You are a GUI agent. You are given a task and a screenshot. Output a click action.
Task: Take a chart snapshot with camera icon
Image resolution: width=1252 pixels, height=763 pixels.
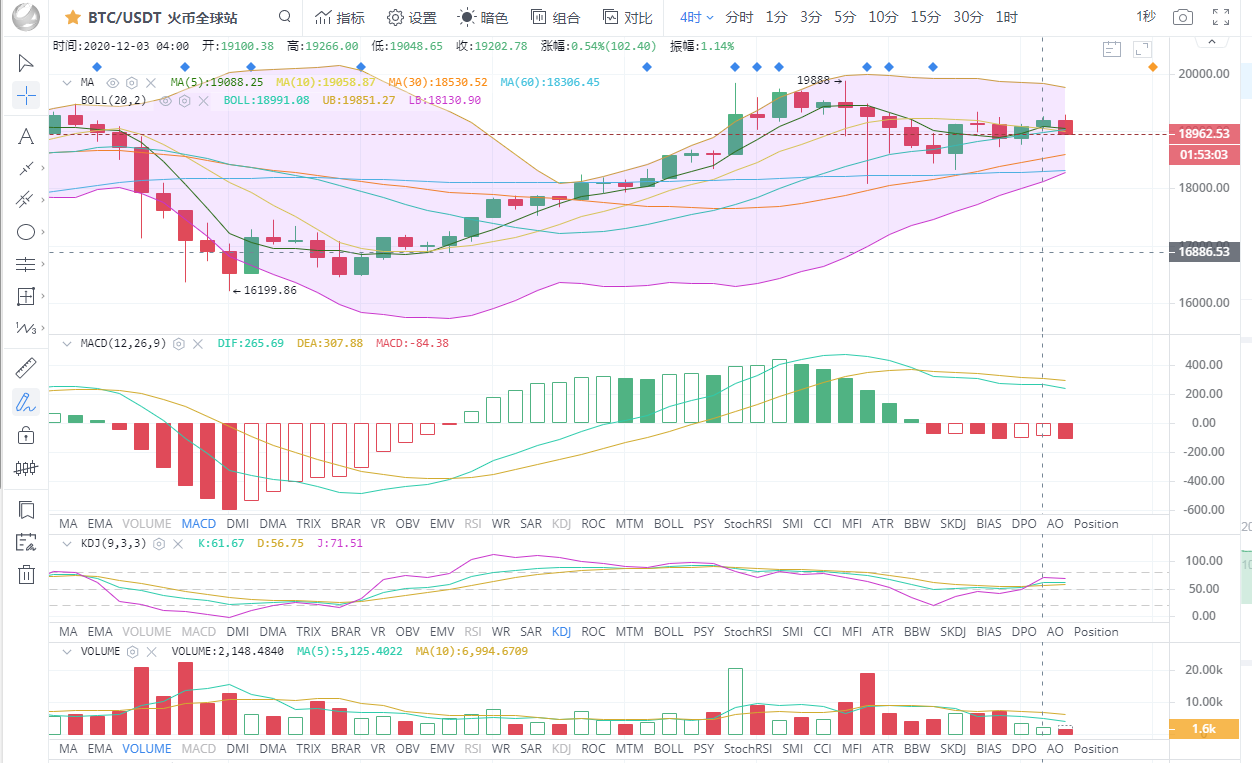[1183, 17]
